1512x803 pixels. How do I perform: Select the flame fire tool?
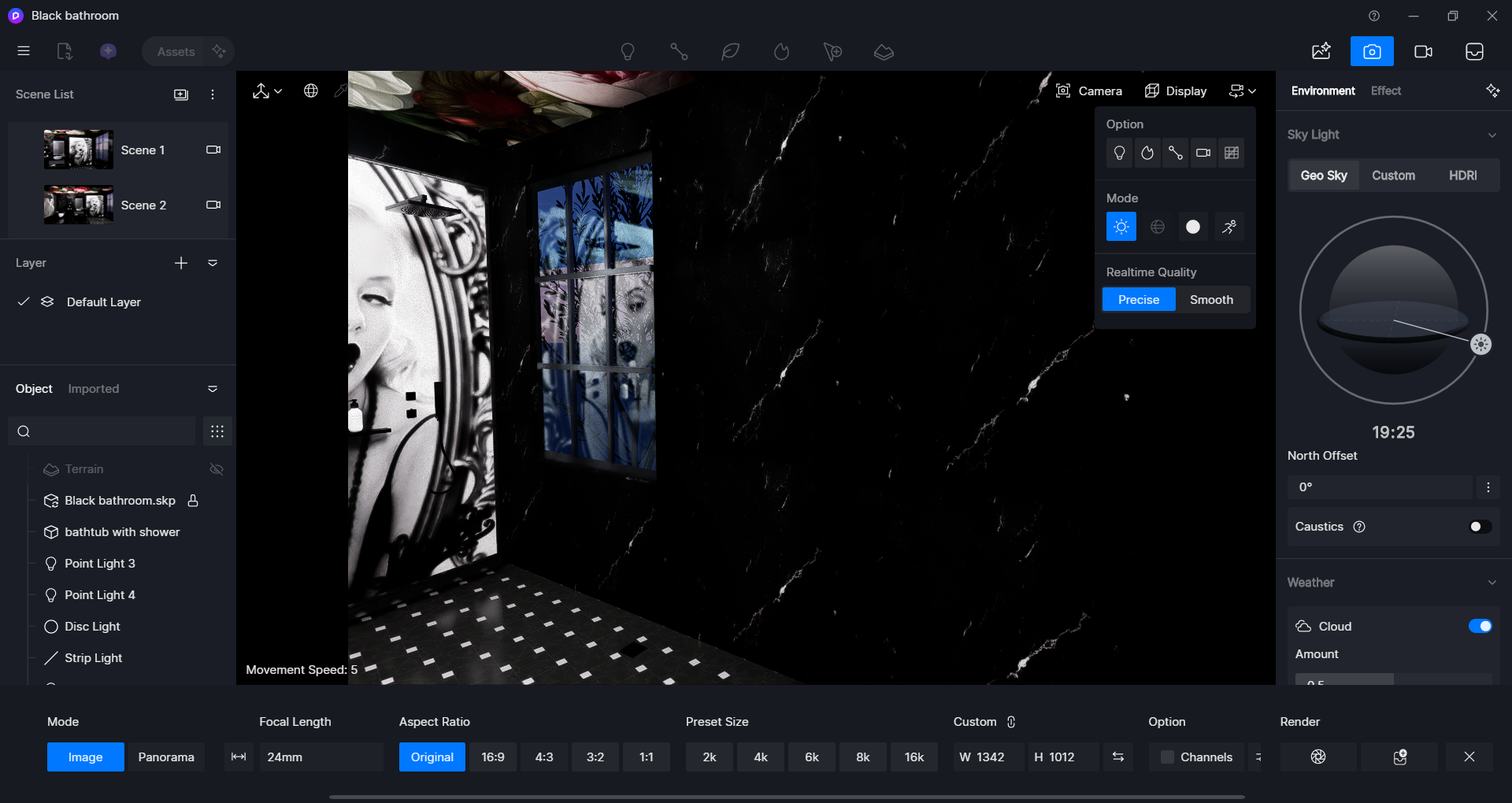(781, 52)
